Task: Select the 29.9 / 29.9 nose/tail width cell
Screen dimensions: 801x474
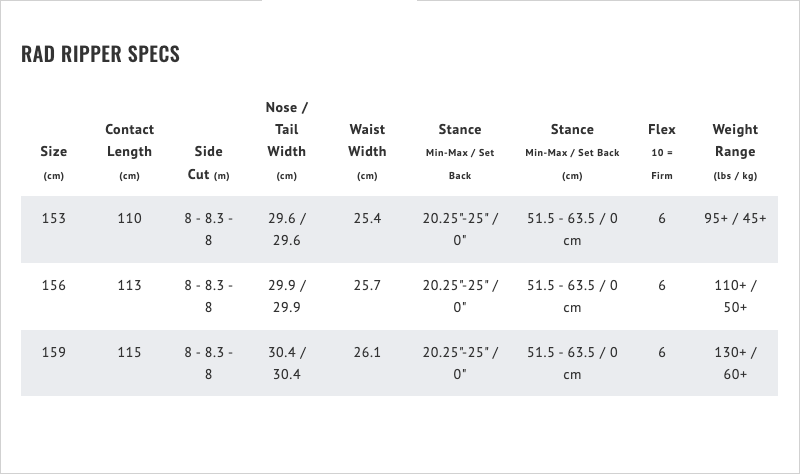Action: (x=286, y=296)
